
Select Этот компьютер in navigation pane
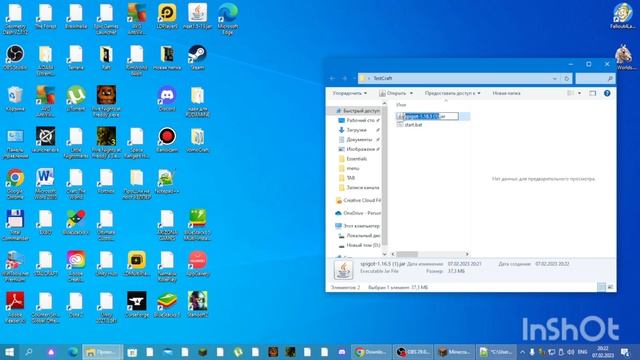[358, 226]
